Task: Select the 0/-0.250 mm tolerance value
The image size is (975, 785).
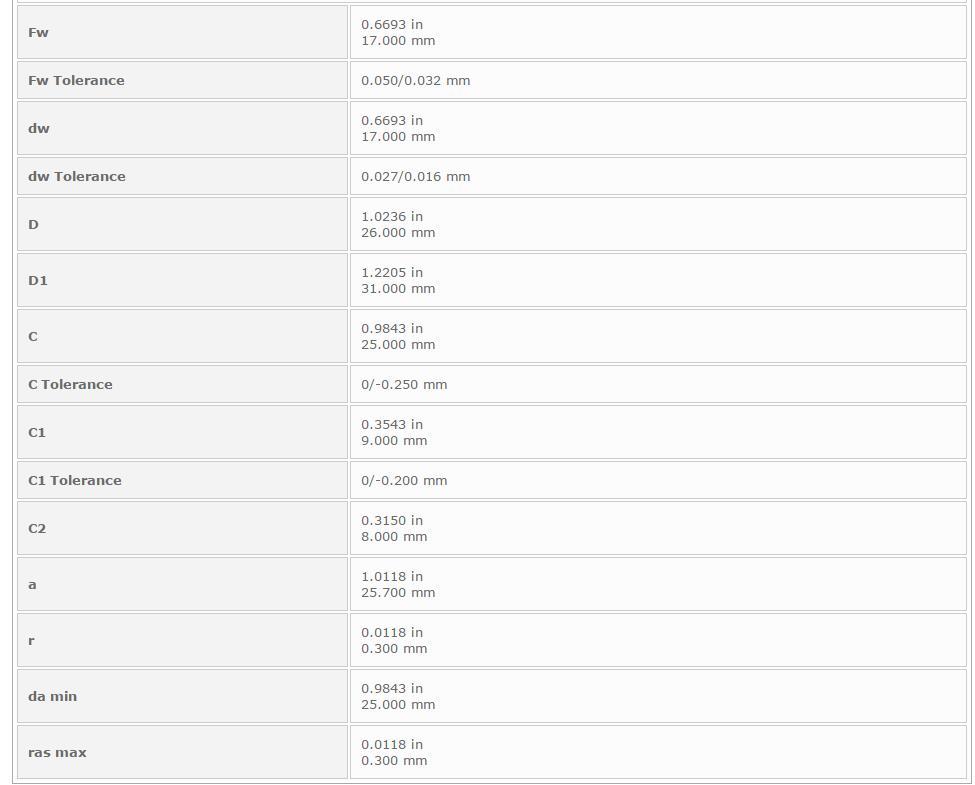Action: [404, 385]
